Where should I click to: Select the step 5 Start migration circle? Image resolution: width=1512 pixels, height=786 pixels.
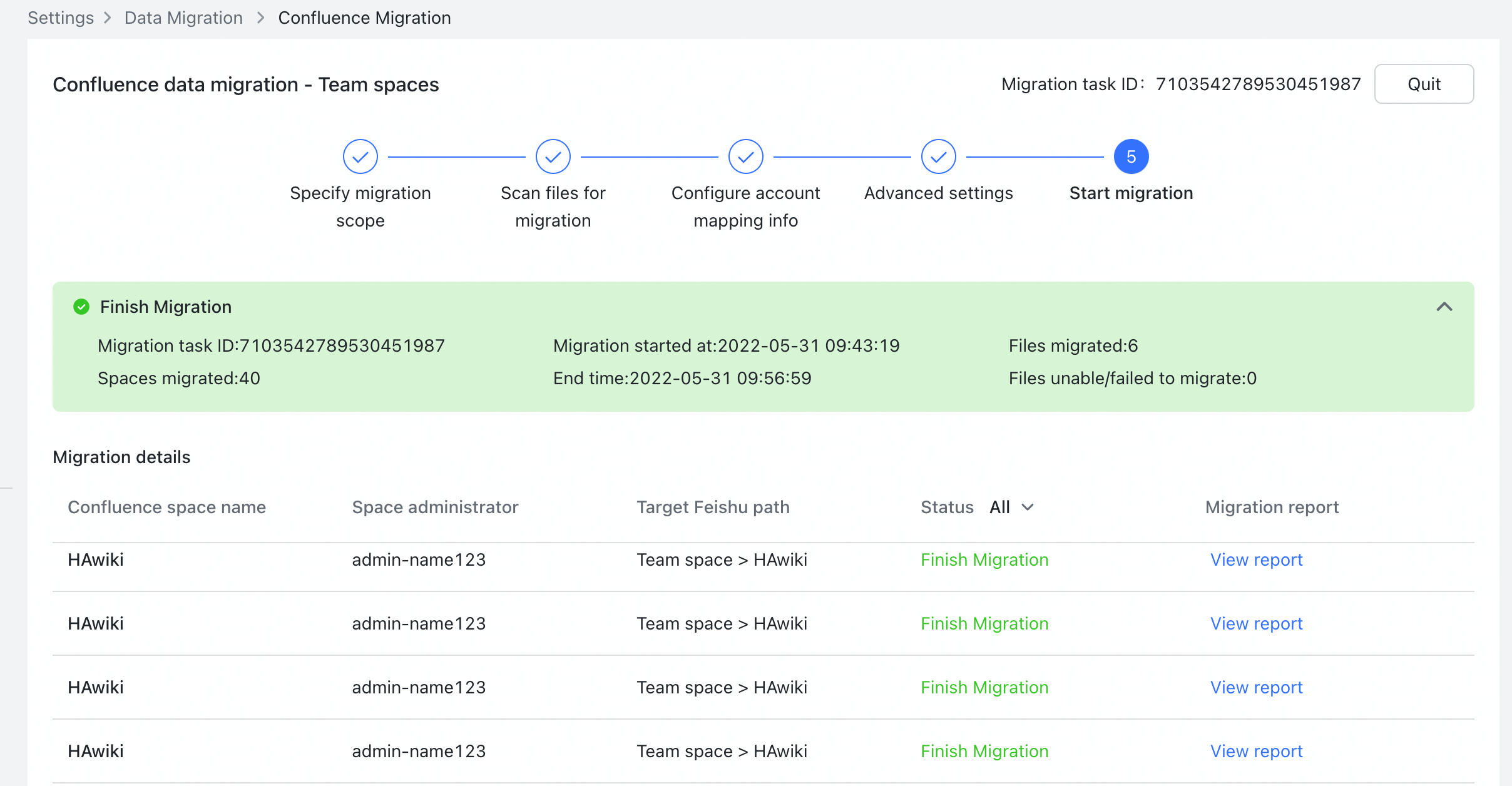coord(1131,156)
